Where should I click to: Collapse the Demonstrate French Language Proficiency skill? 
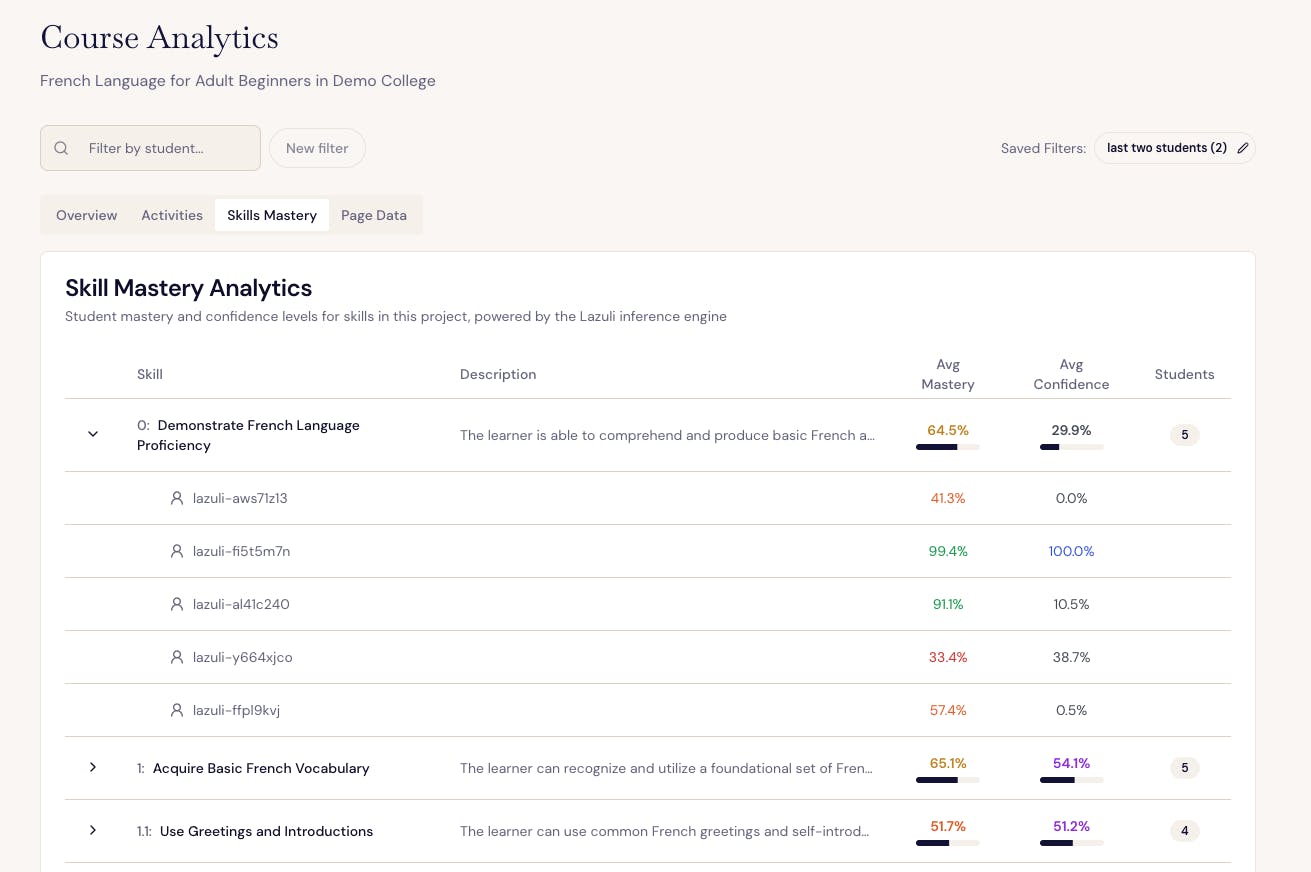93,434
